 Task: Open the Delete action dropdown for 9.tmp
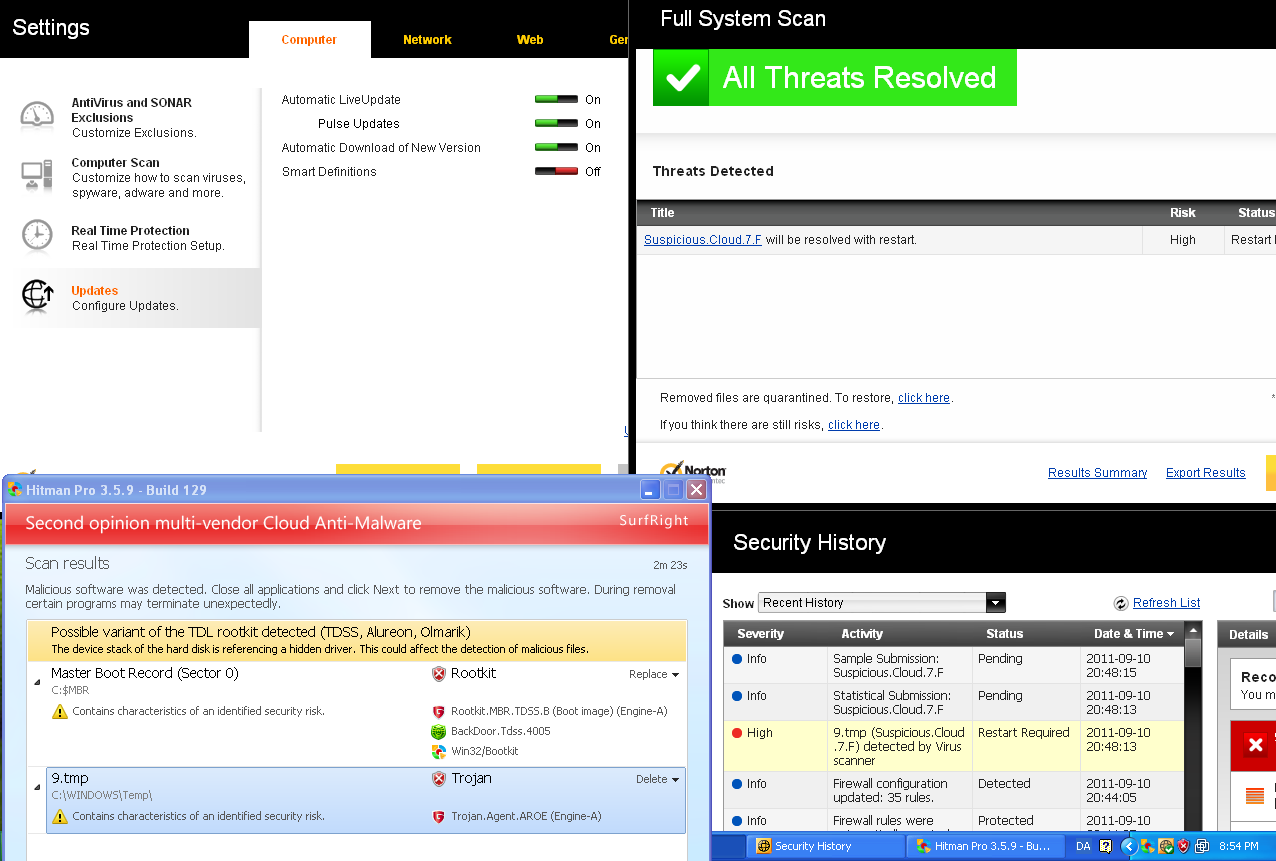click(x=657, y=780)
